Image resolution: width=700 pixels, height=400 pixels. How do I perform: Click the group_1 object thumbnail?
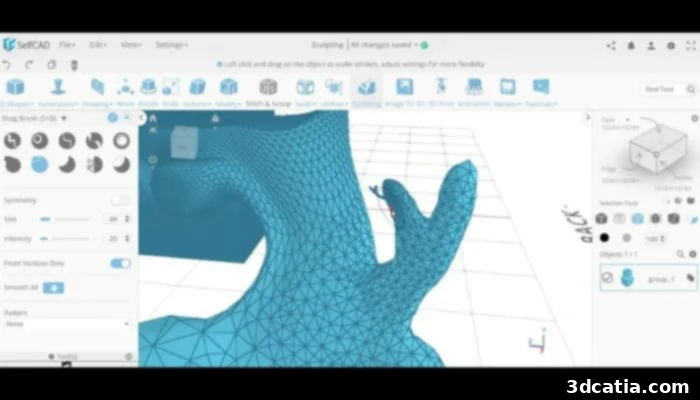(x=627, y=278)
